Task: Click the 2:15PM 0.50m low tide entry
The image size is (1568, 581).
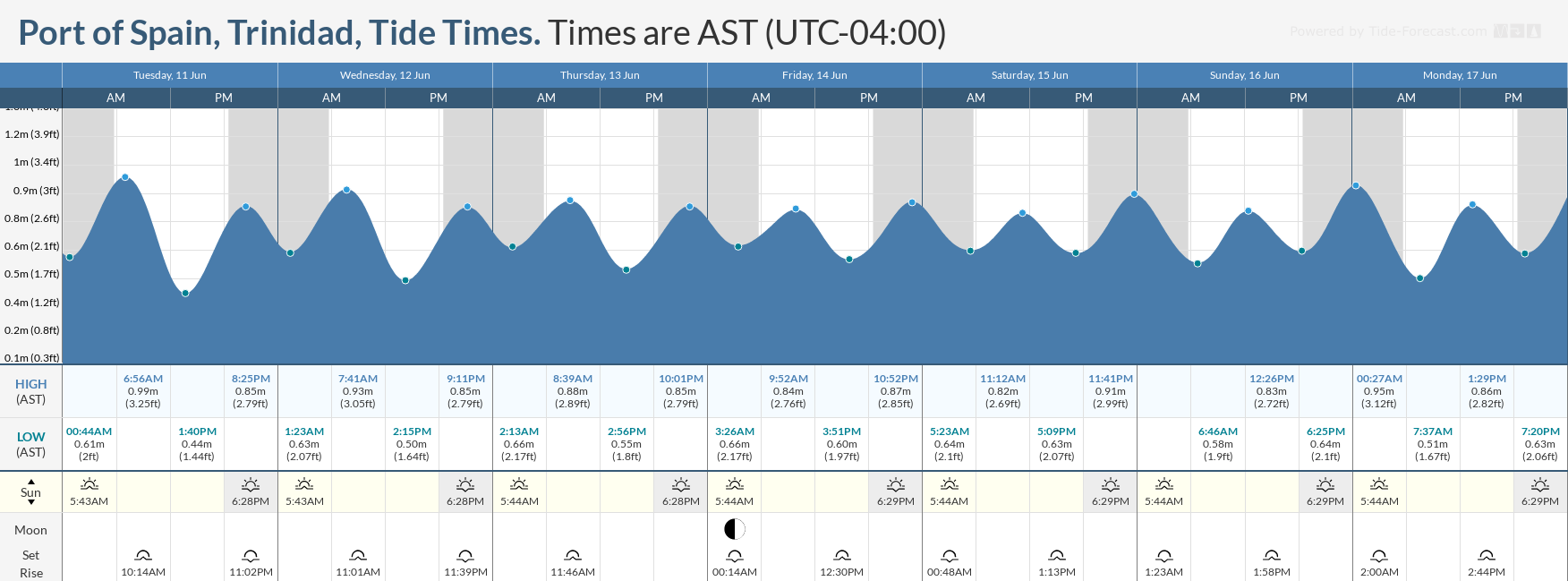Action: [x=412, y=444]
